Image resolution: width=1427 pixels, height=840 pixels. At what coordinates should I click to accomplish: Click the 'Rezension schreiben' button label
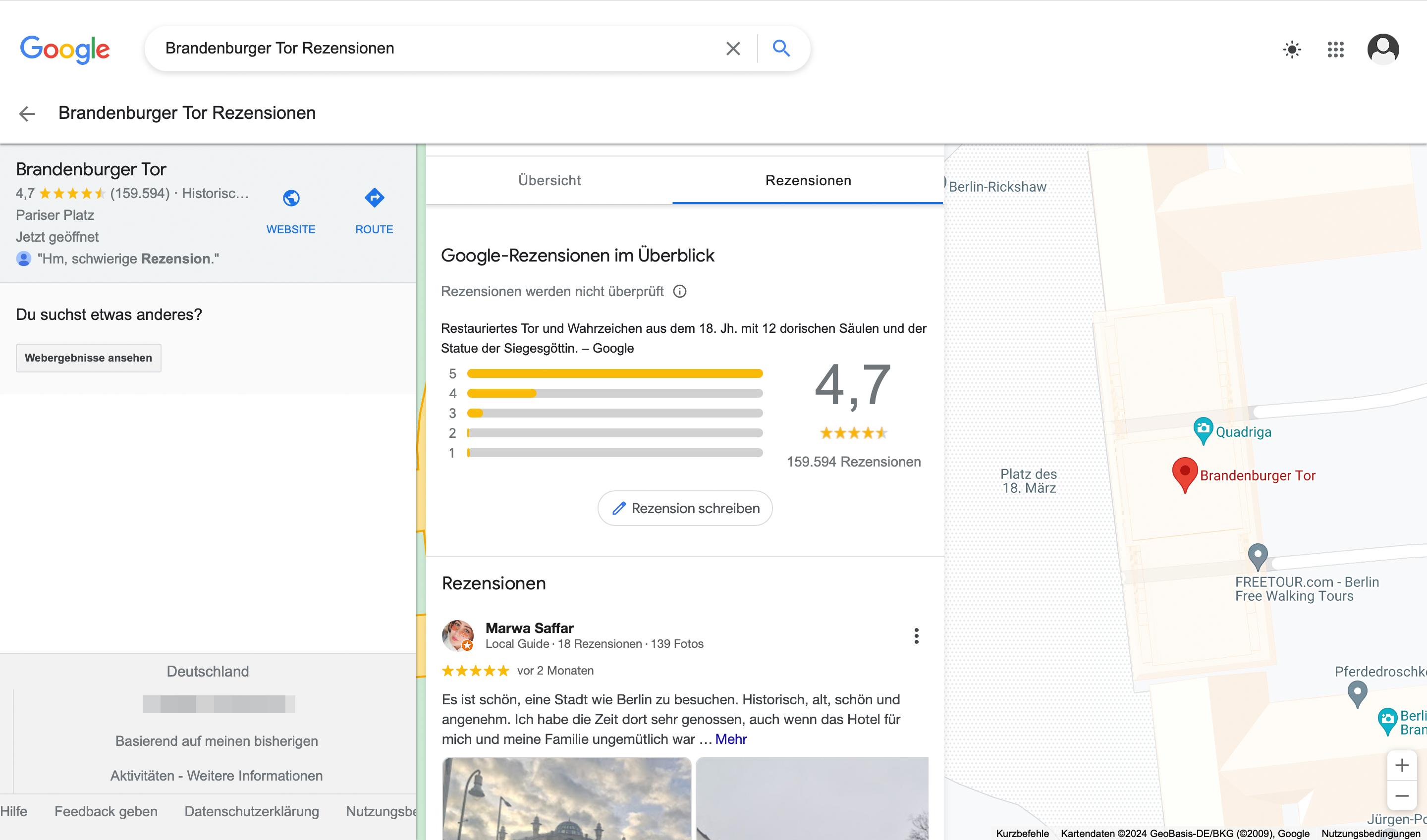[695, 508]
